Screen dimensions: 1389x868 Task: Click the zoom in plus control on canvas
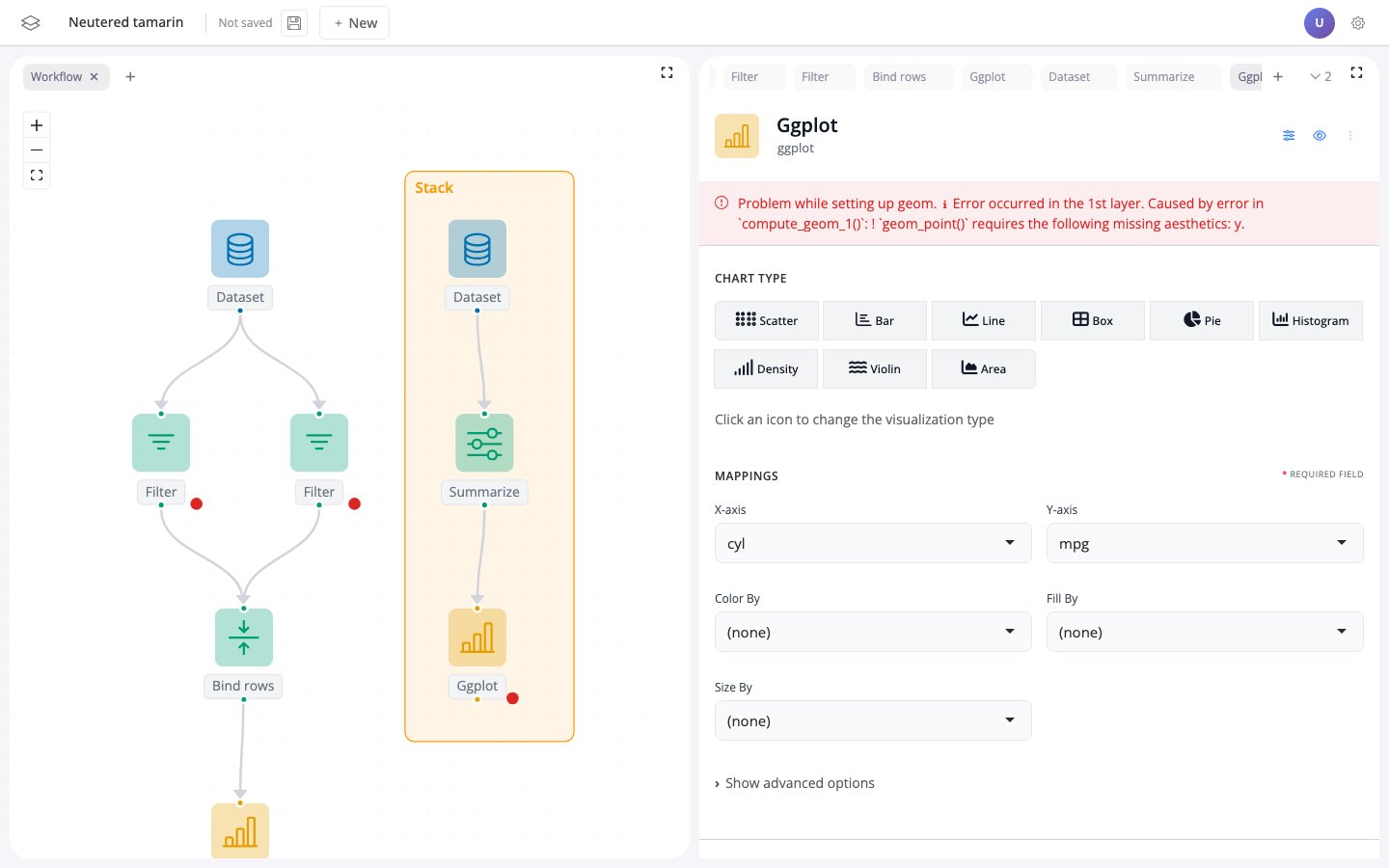click(x=36, y=124)
